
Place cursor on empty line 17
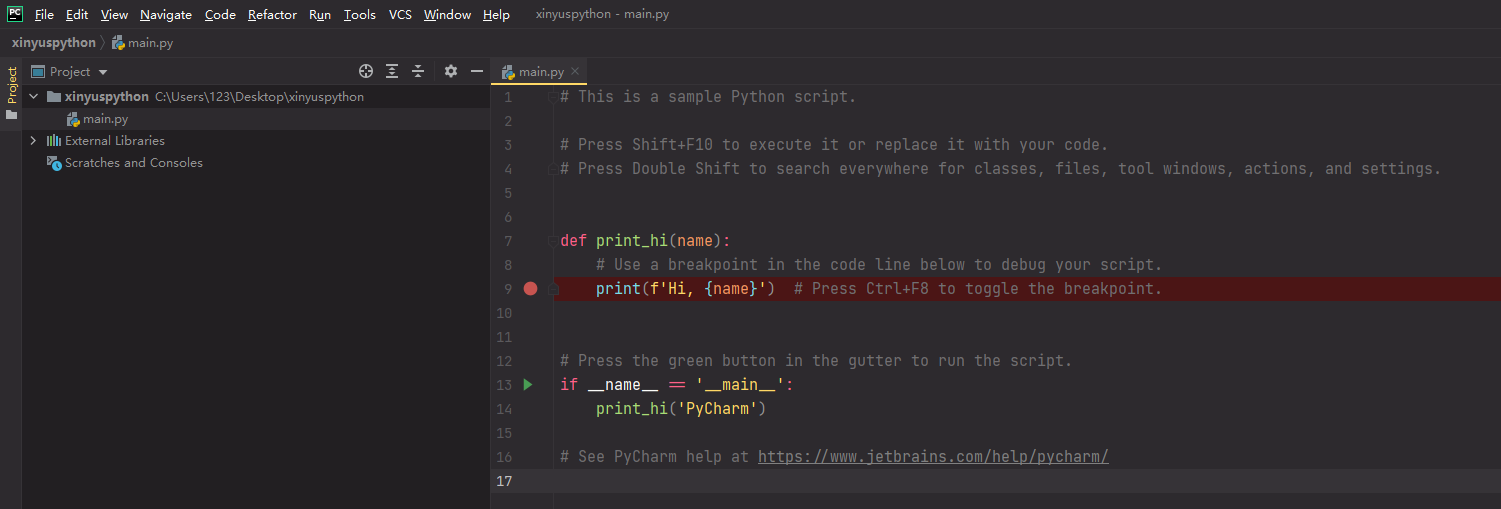(x=1026, y=481)
